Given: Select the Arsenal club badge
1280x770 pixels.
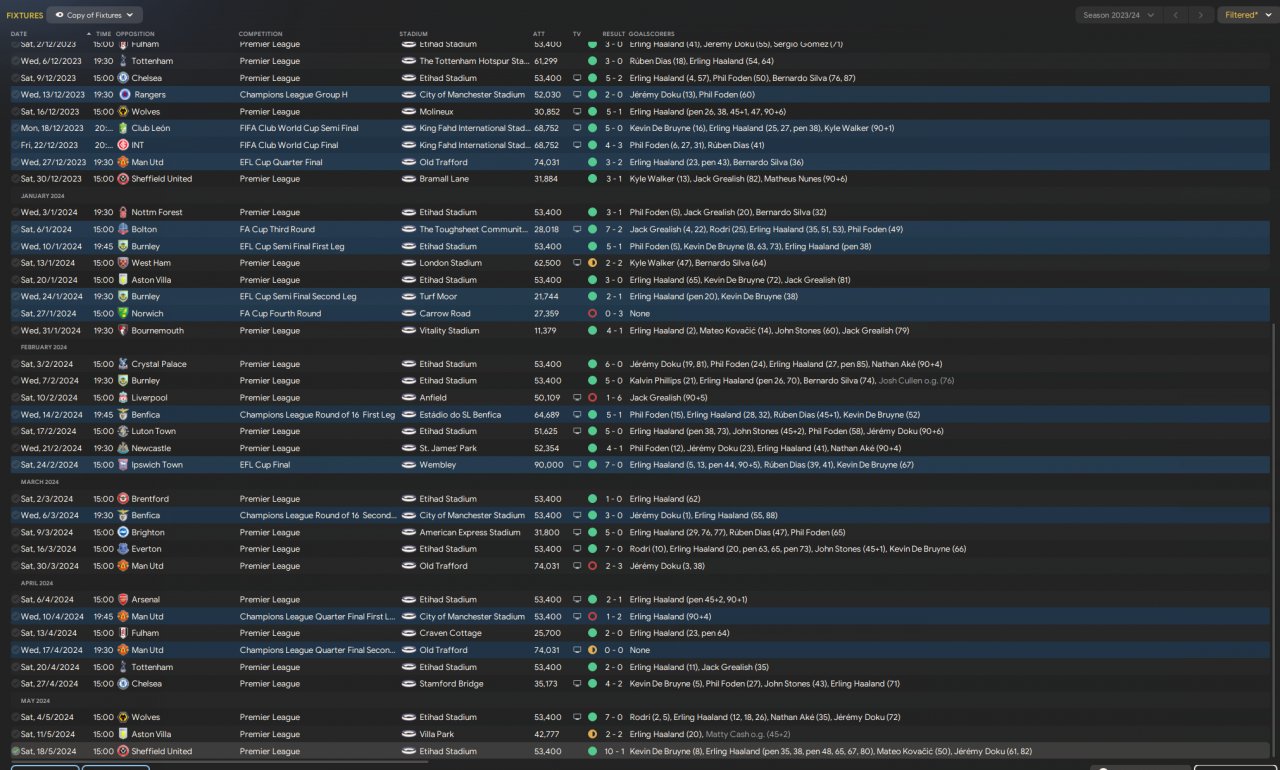Looking at the screenshot, I should click(x=123, y=600).
